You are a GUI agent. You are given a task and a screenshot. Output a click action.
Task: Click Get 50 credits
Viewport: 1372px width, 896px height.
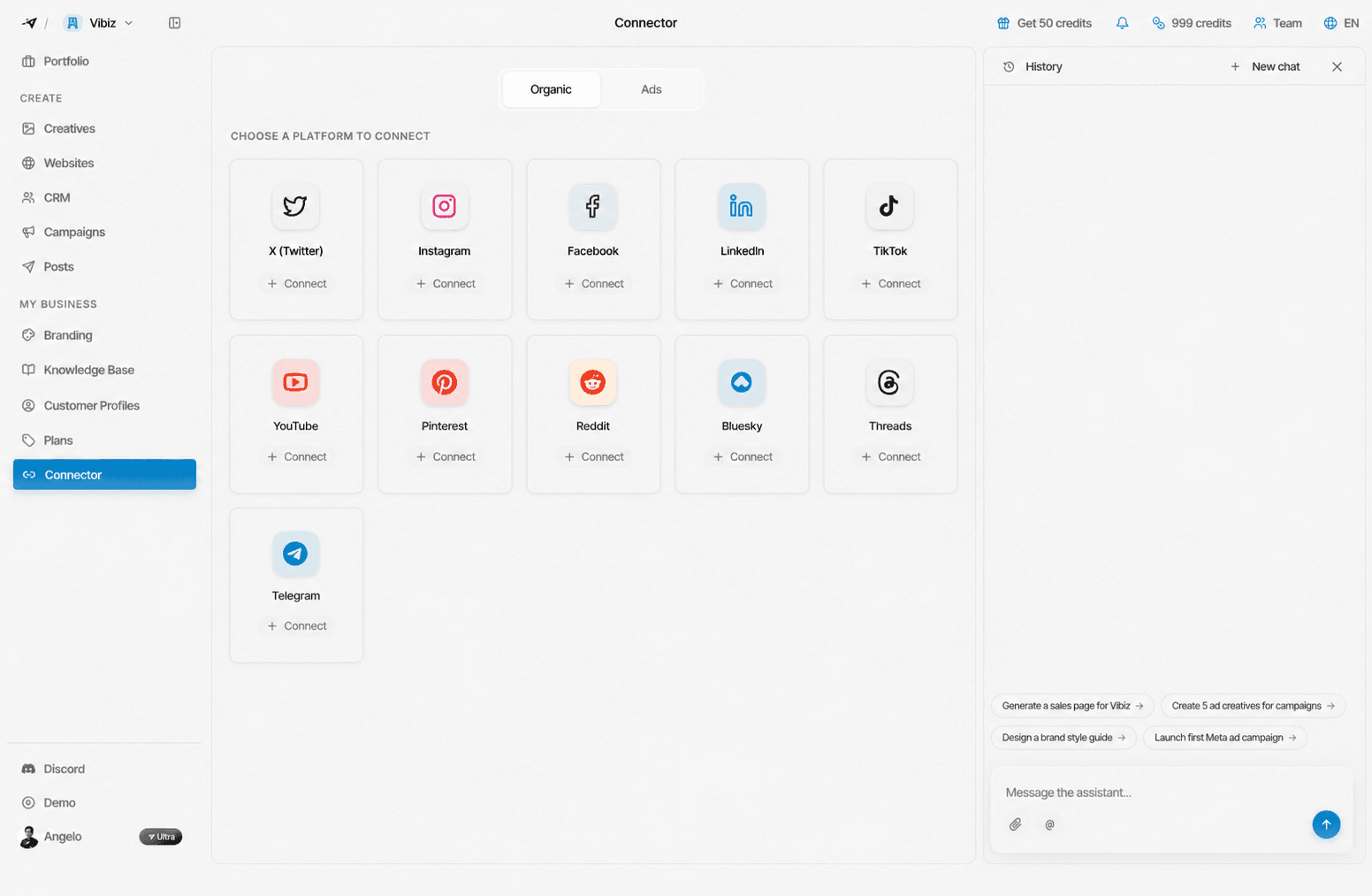1044,23
